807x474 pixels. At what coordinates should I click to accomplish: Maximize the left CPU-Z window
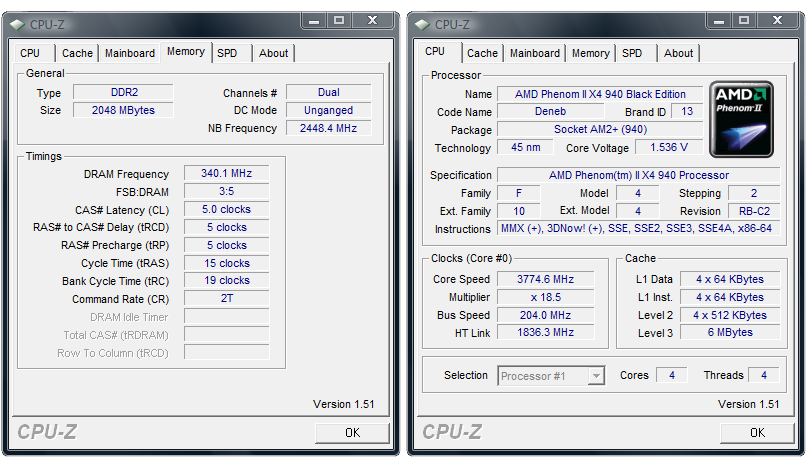click(x=339, y=21)
